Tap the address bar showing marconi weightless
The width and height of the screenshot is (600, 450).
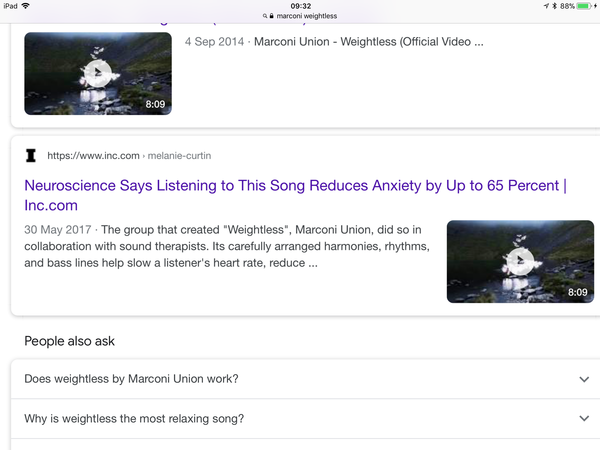pos(300,16)
